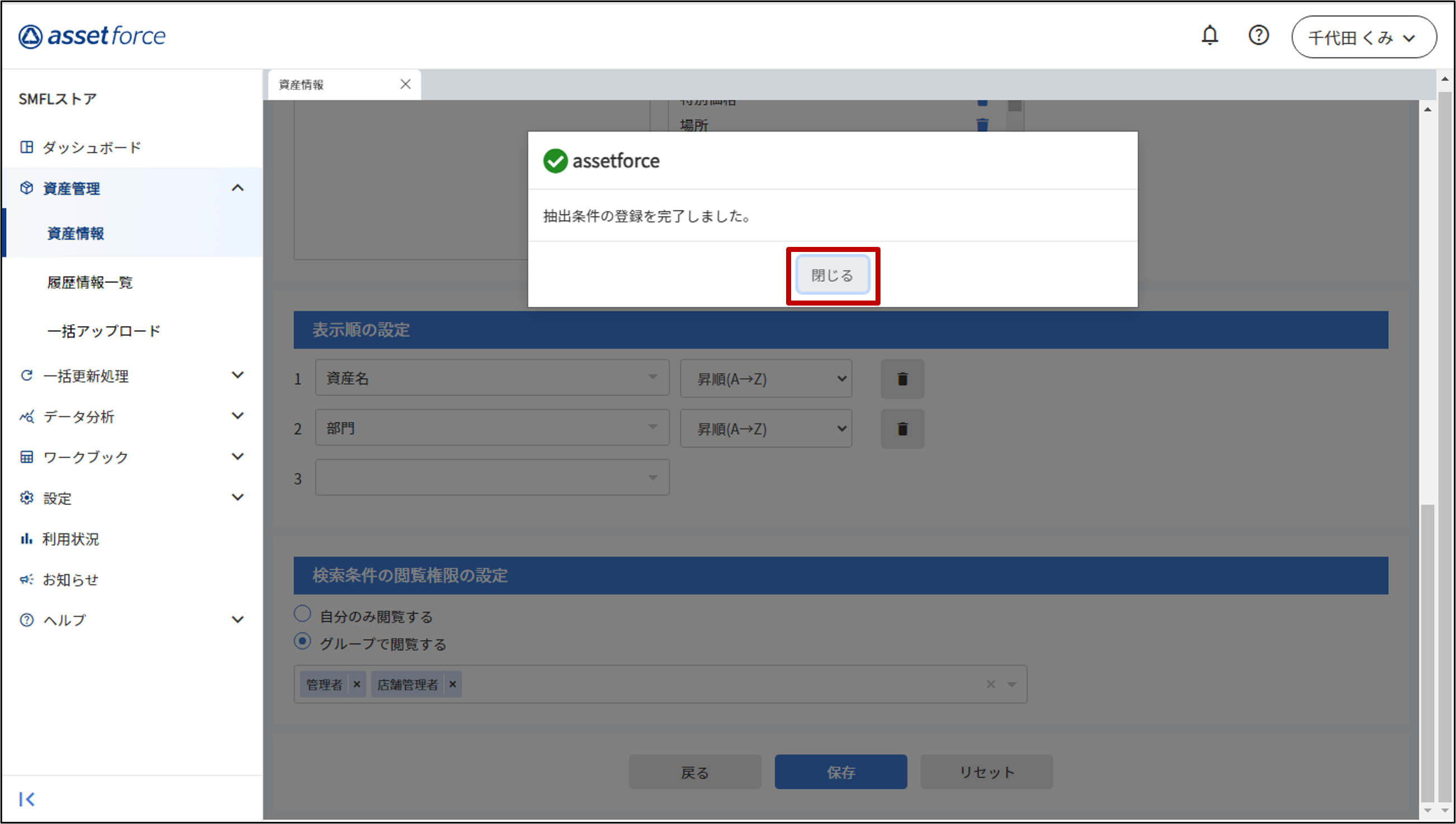The height and width of the screenshot is (824, 1456).
Task: Remove the 店舗管理者 group tag
Action: pyautogui.click(x=452, y=684)
